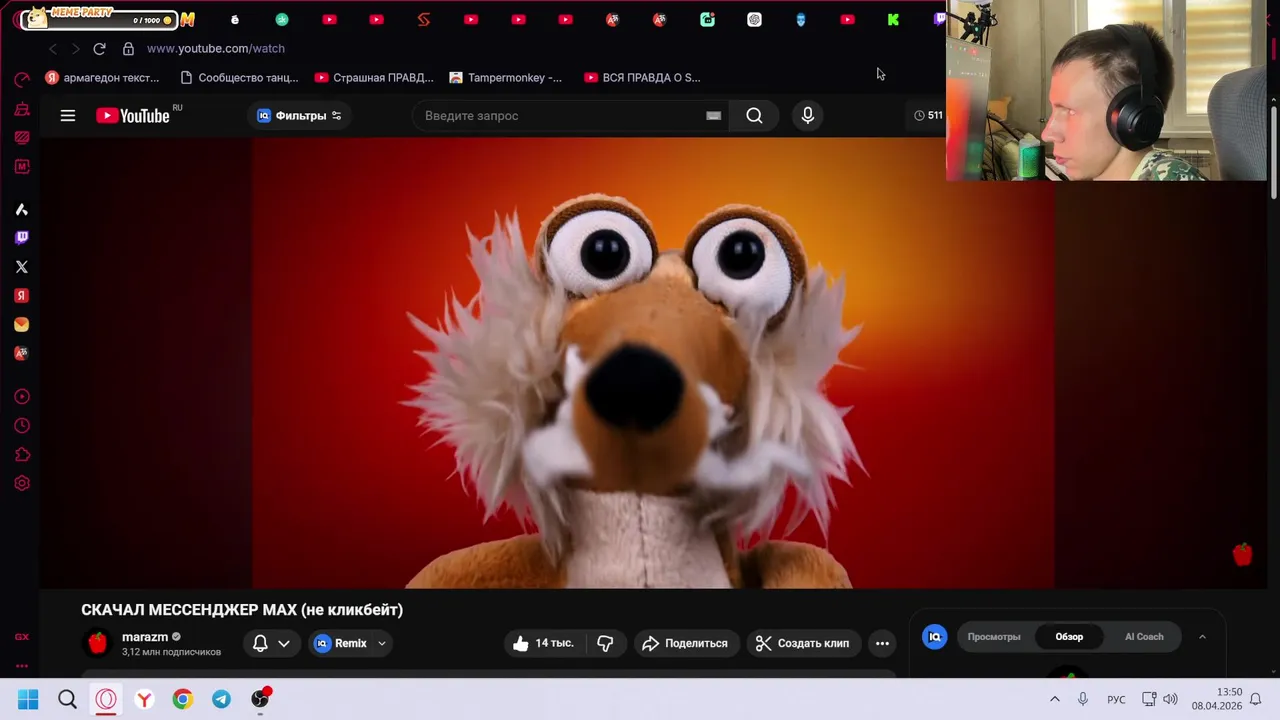This screenshot has height=720, width=1280.
Task: Switch to the green K browser tab
Action: tap(893, 19)
